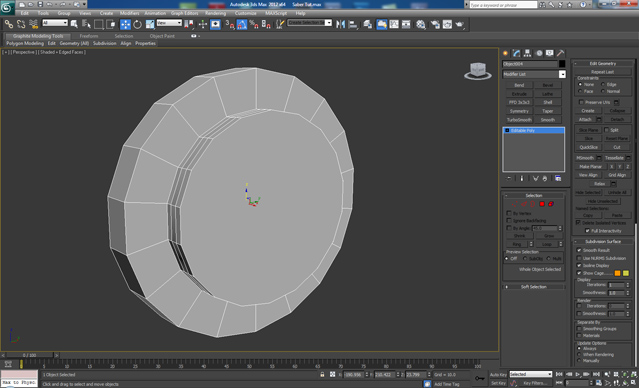
Task: Switch to Object Paint ribbon tab
Action: click(x=162, y=36)
